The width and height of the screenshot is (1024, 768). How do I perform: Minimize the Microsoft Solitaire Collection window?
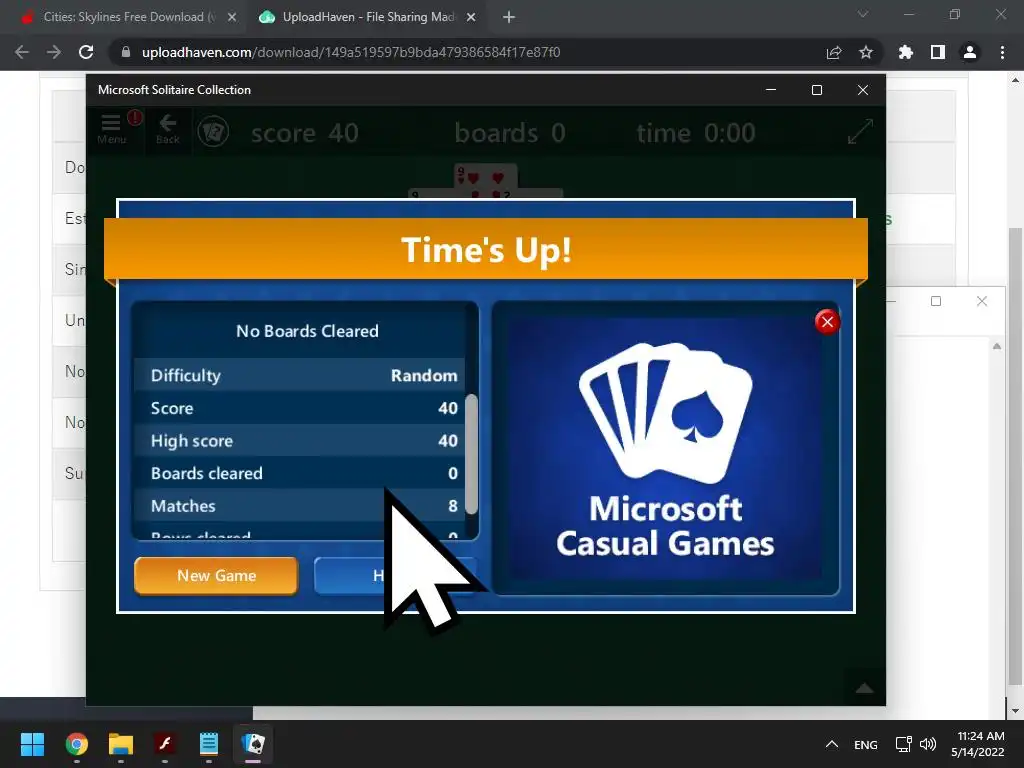tap(771, 89)
